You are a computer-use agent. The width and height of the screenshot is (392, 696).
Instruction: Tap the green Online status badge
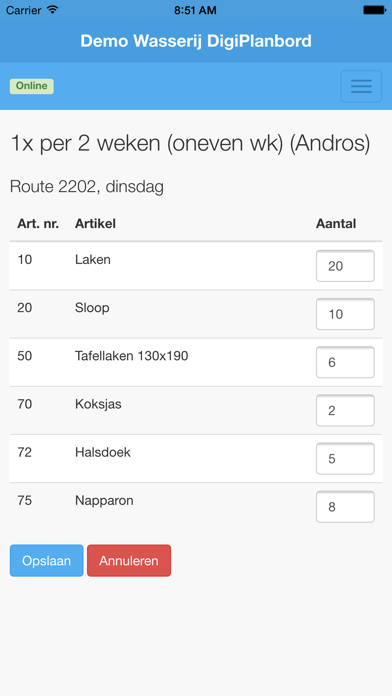32,86
